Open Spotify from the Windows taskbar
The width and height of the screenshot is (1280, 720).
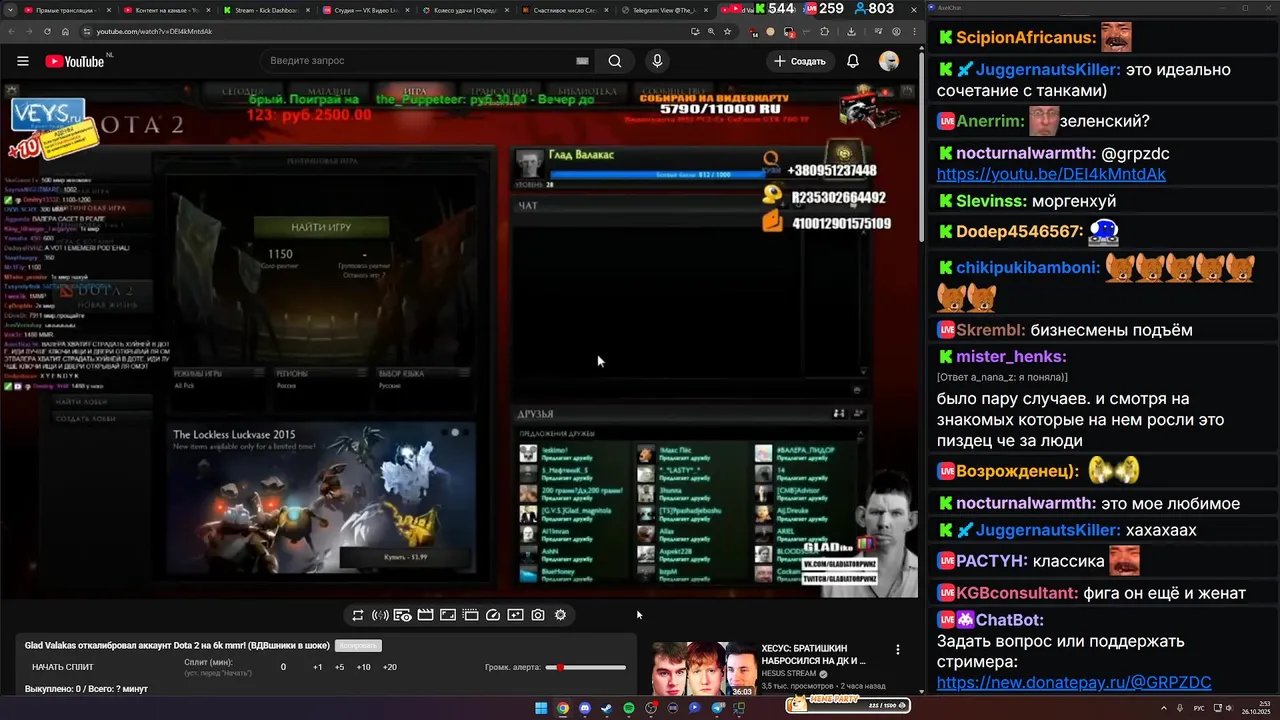pyautogui.click(x=629, y=708)
